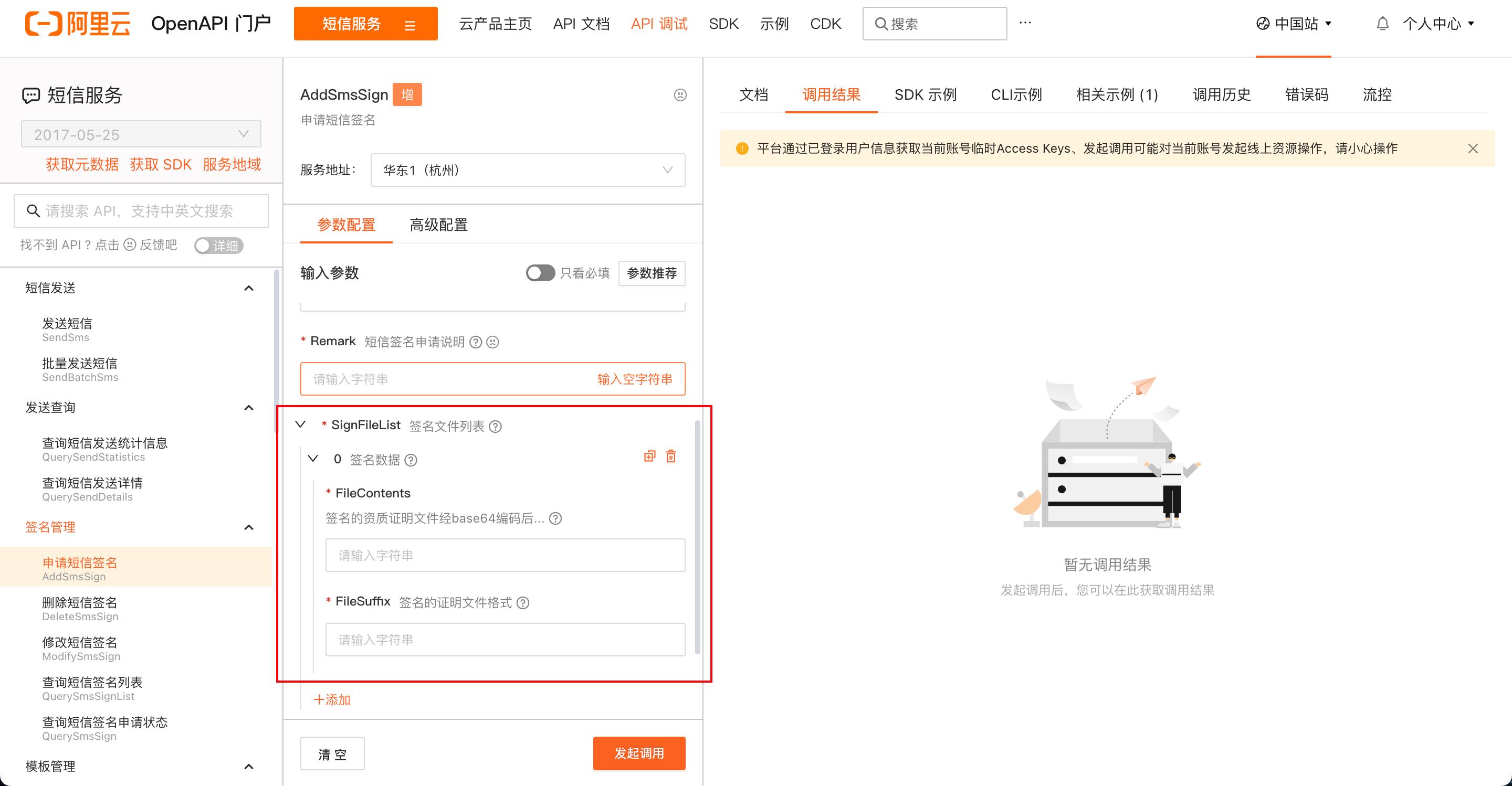
Task: Collapse the SignFileList parameter section
Action: (300, 424)
